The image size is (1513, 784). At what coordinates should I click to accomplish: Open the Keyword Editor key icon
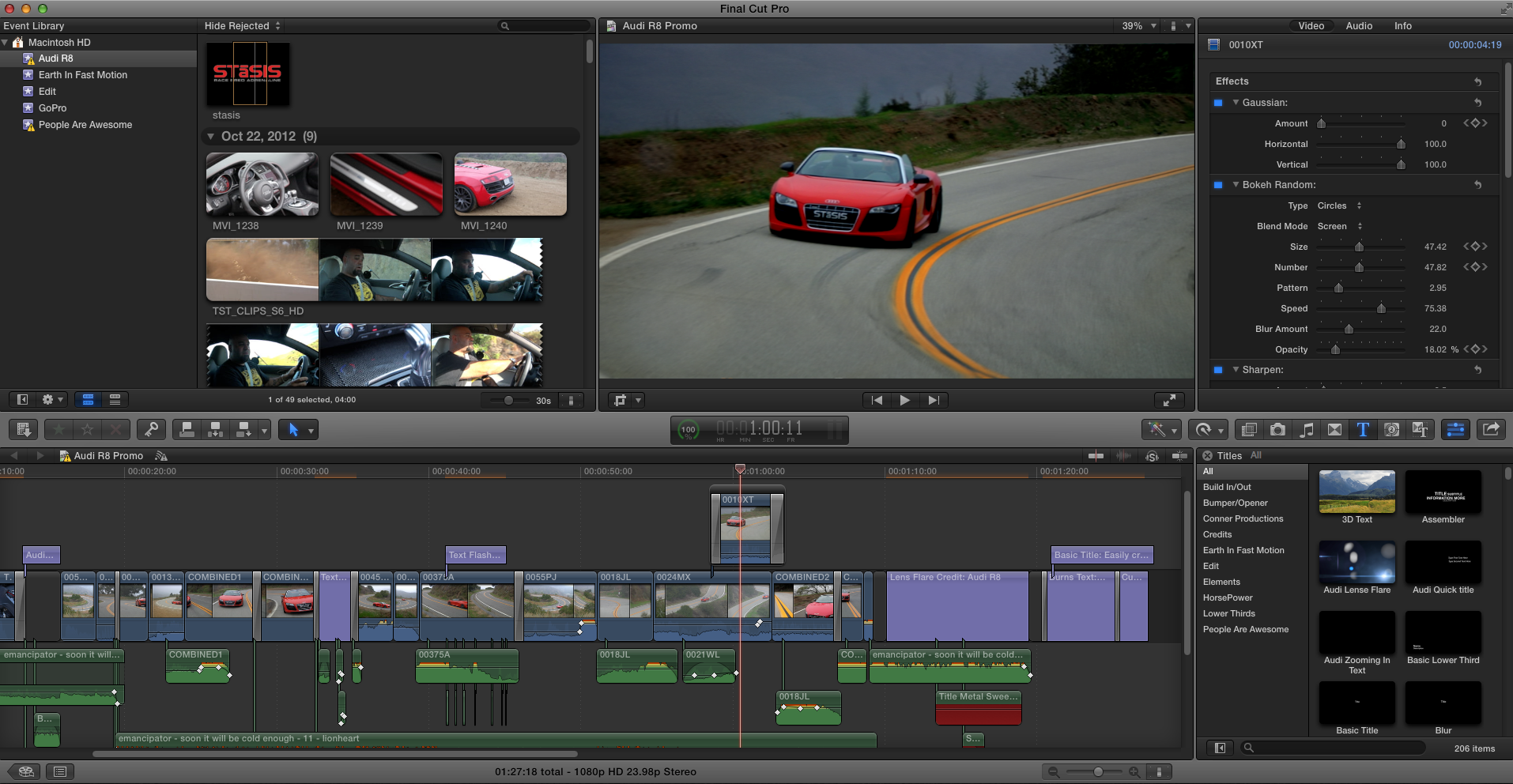pyautogui.click(x=150, y=429)
